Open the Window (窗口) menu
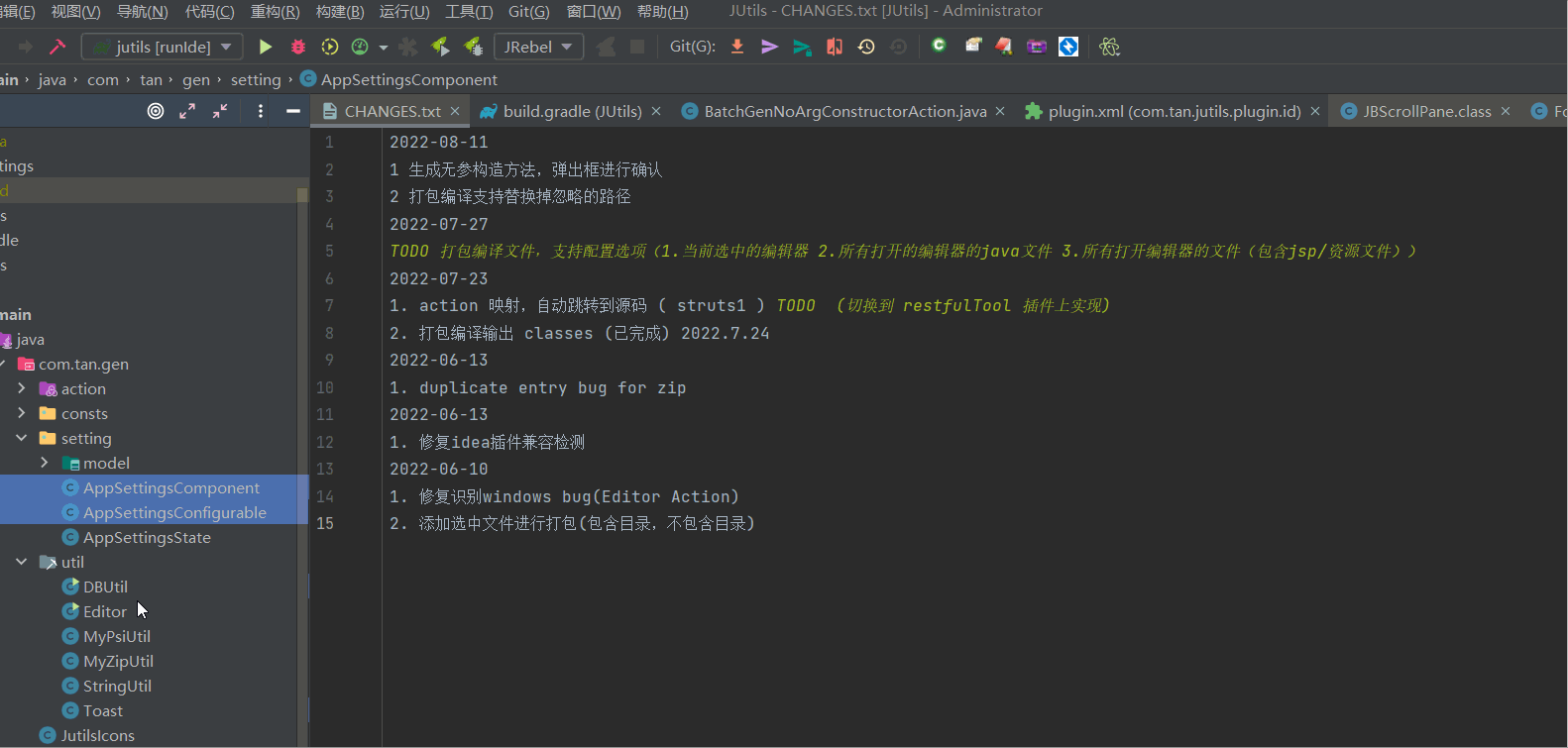 (594, 11)
